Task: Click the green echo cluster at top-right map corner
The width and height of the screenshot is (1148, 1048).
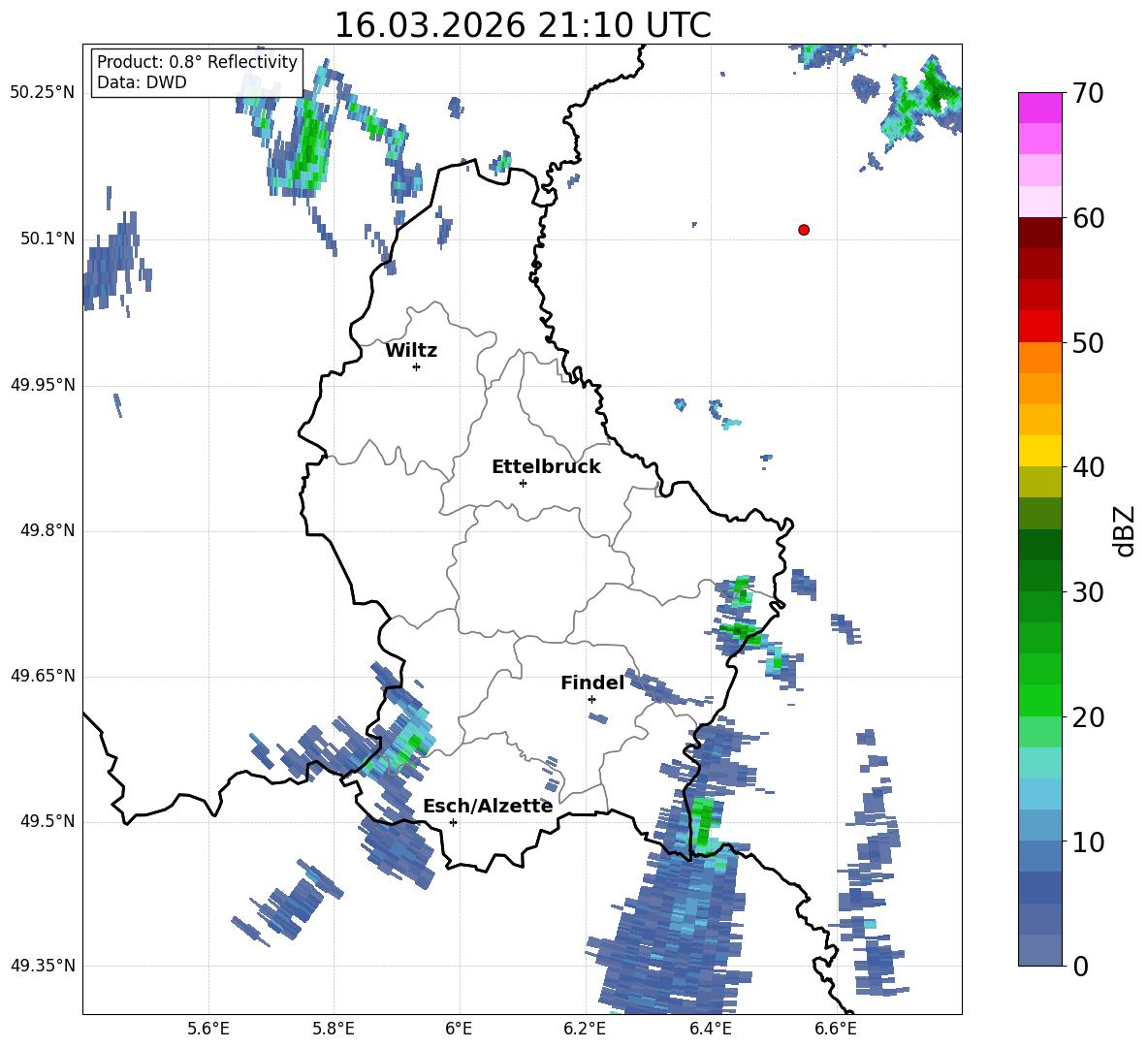Action: tap(924, 99)
